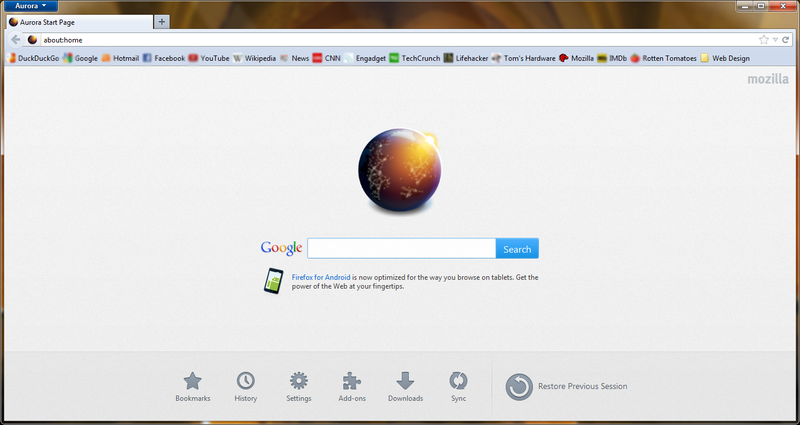Open the Lifehacker bookmark
The image size is (800, 425).
point(466,58)
